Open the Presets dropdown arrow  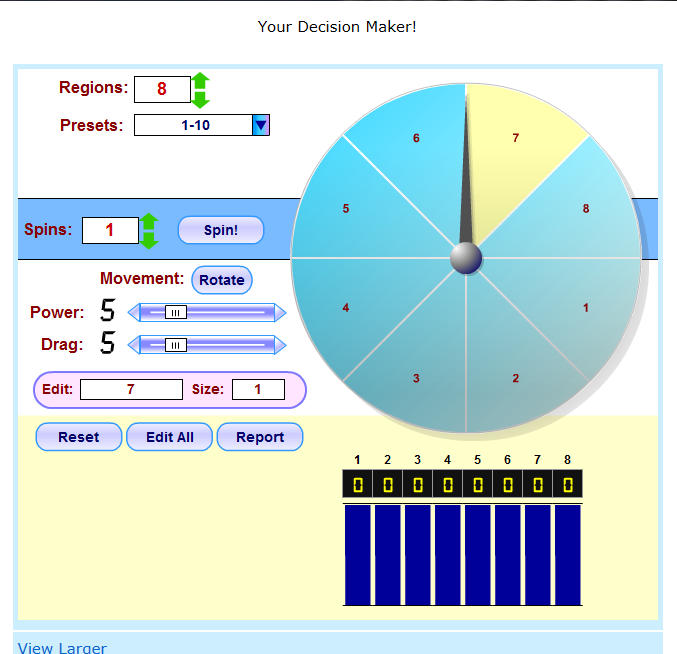(261, 125)
